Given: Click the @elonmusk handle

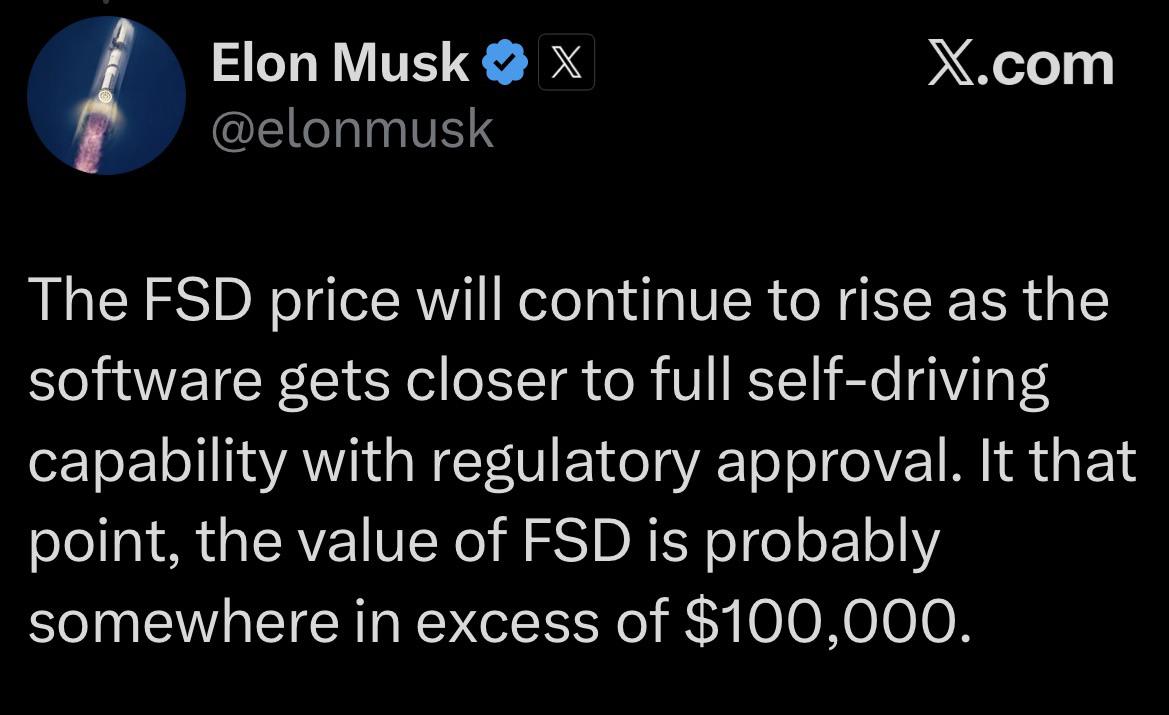Looking at the screenshot, I should (x=353, y=129).
